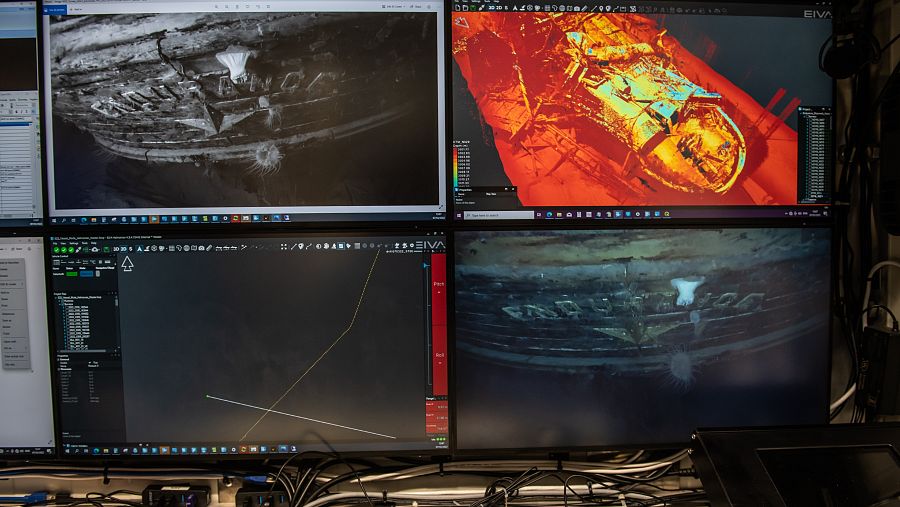
Task: Open the File menu in the navigation window
Action: (56, 241)
